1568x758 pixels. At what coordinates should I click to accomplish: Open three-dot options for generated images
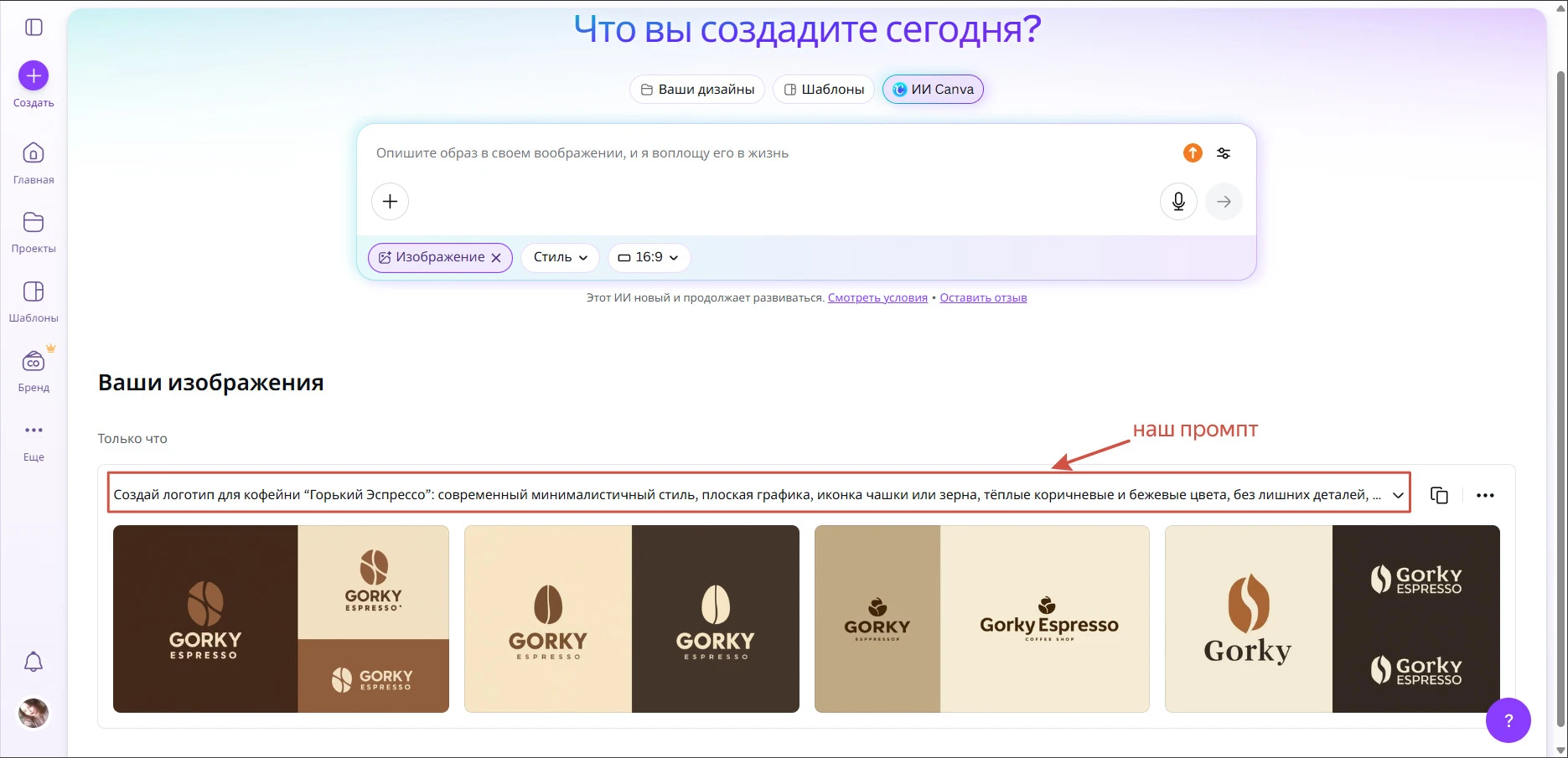pos(1485,495)
